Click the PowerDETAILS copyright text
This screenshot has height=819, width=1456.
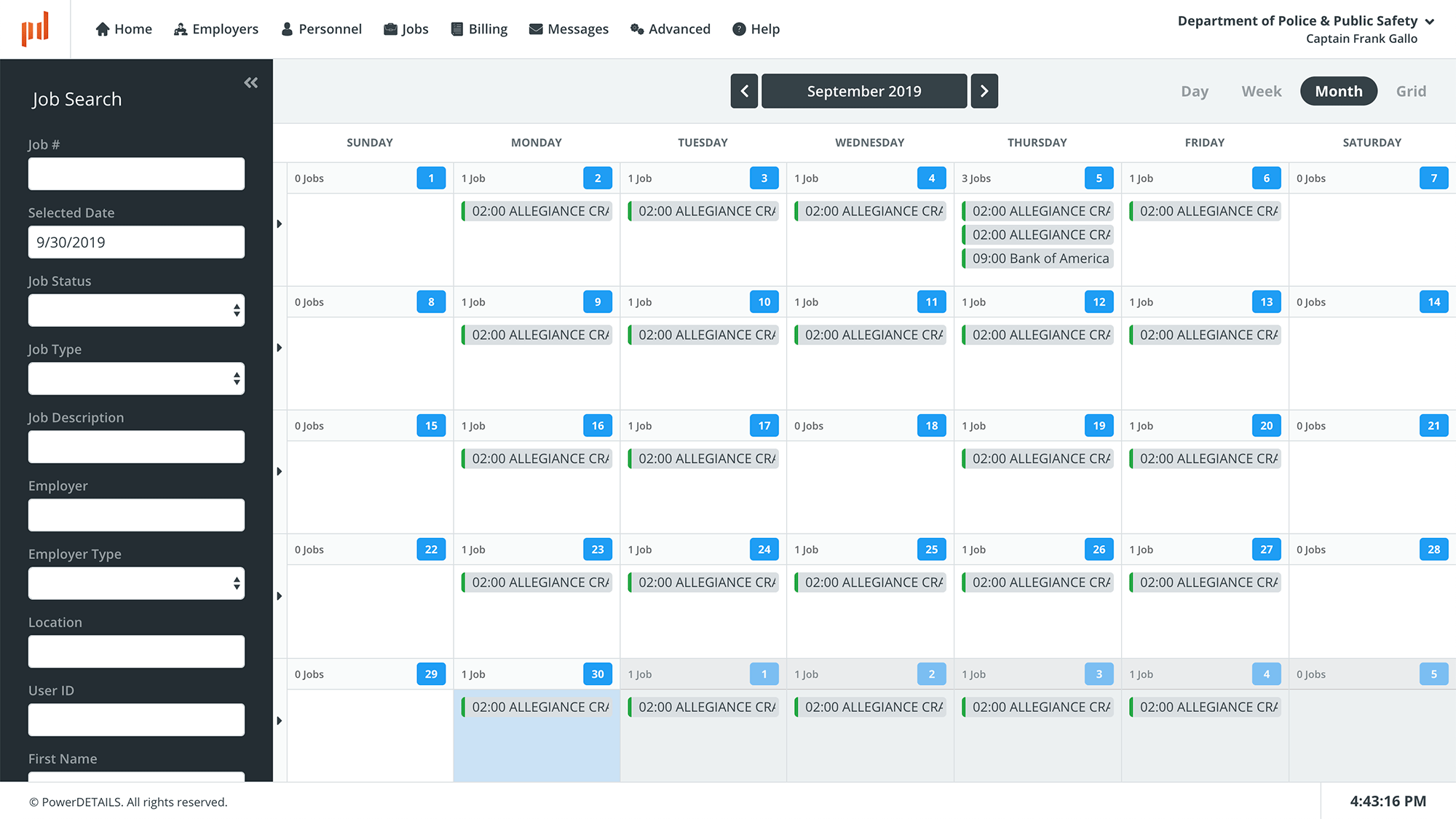pos(128,802)
